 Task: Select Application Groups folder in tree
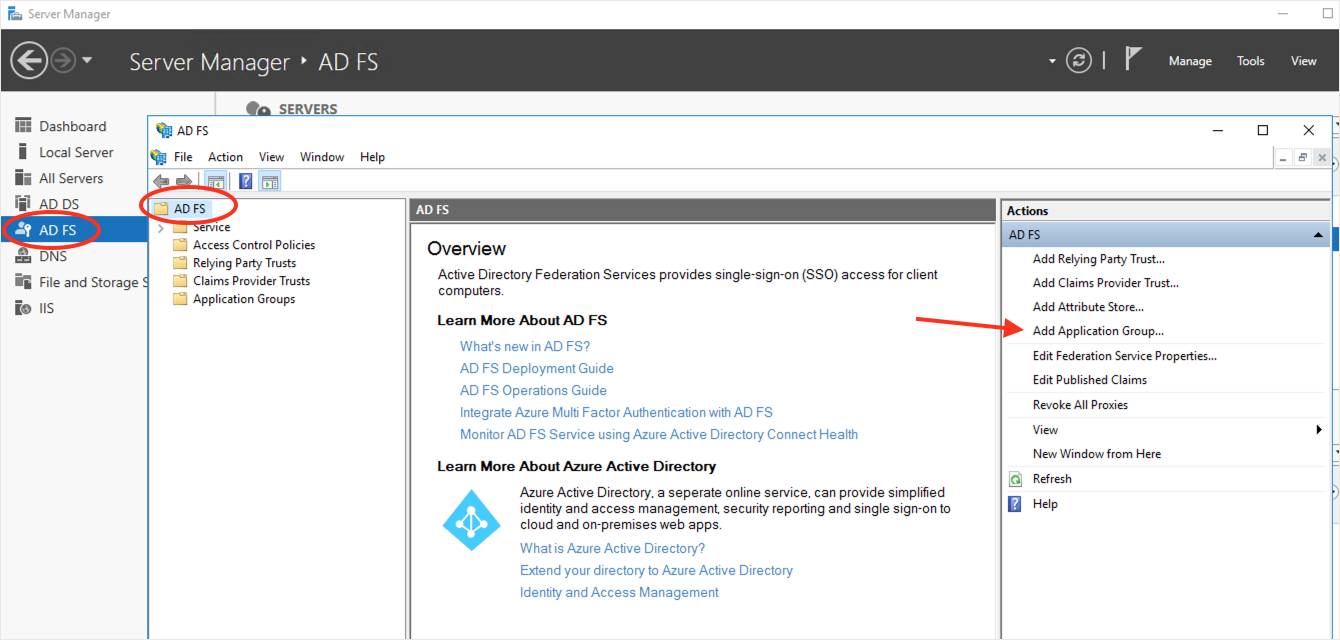tap(244, 299)
